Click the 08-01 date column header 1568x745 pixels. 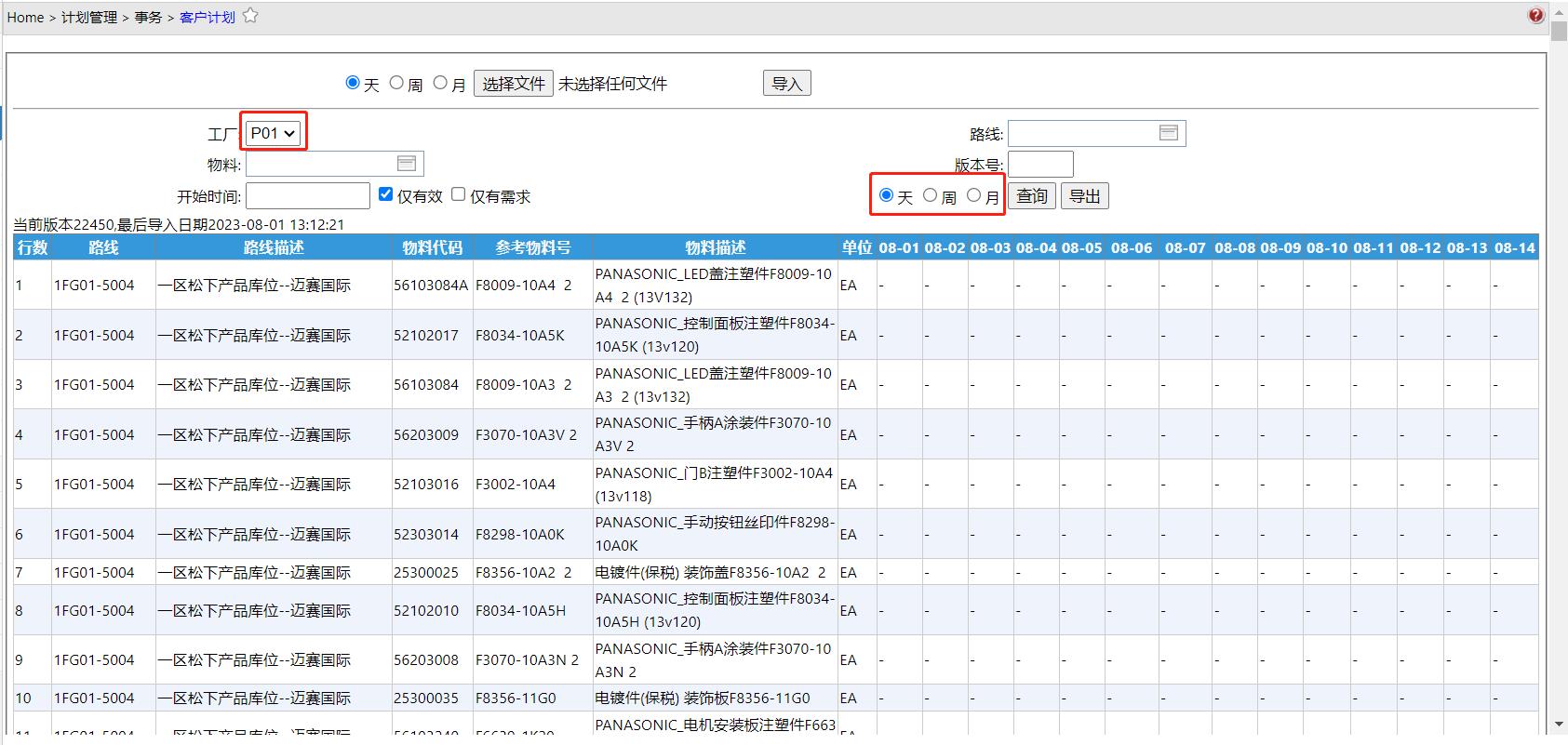[x=899, y=247]
